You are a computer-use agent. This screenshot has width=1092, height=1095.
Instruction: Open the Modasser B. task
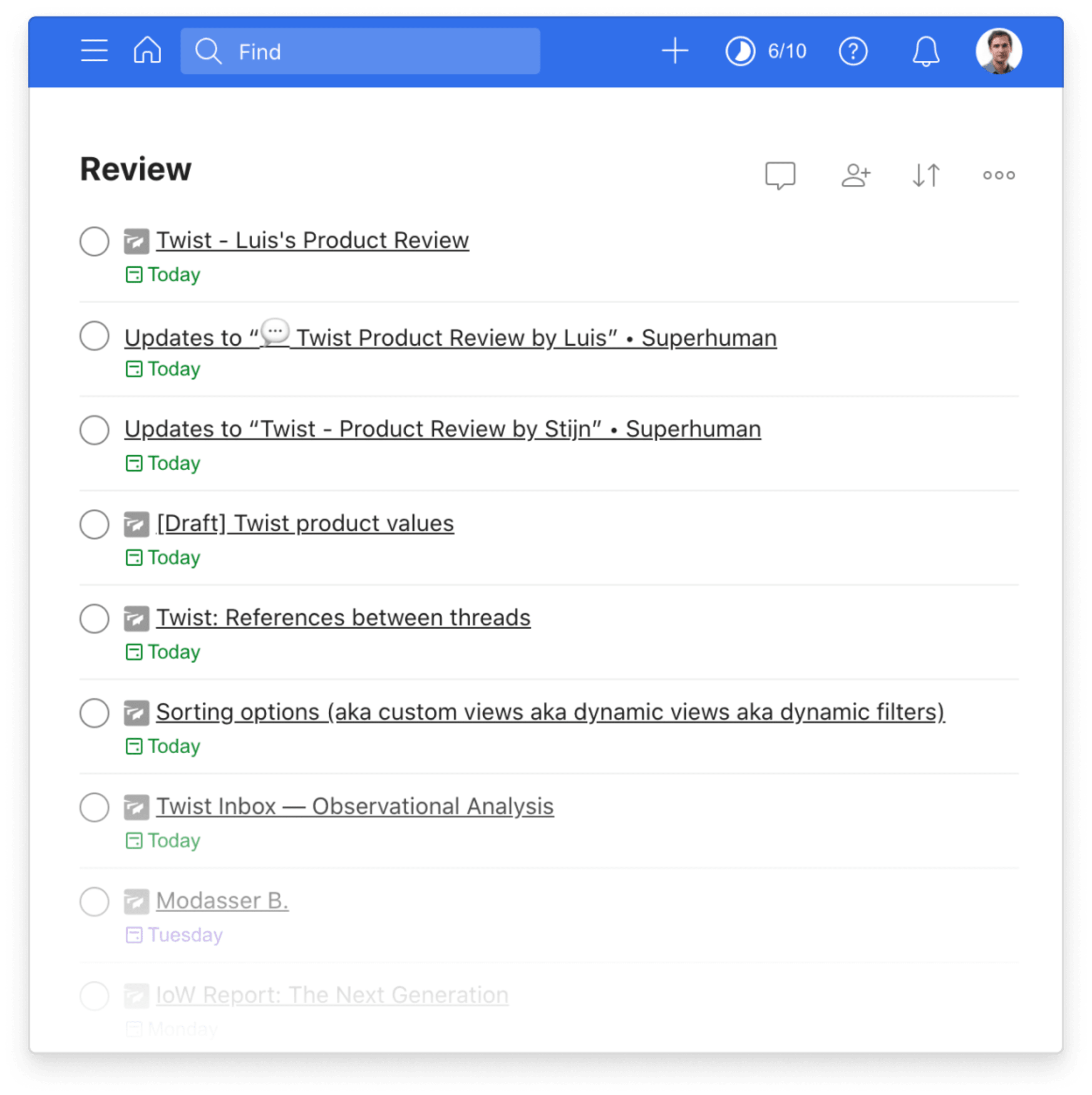[221, 901]
